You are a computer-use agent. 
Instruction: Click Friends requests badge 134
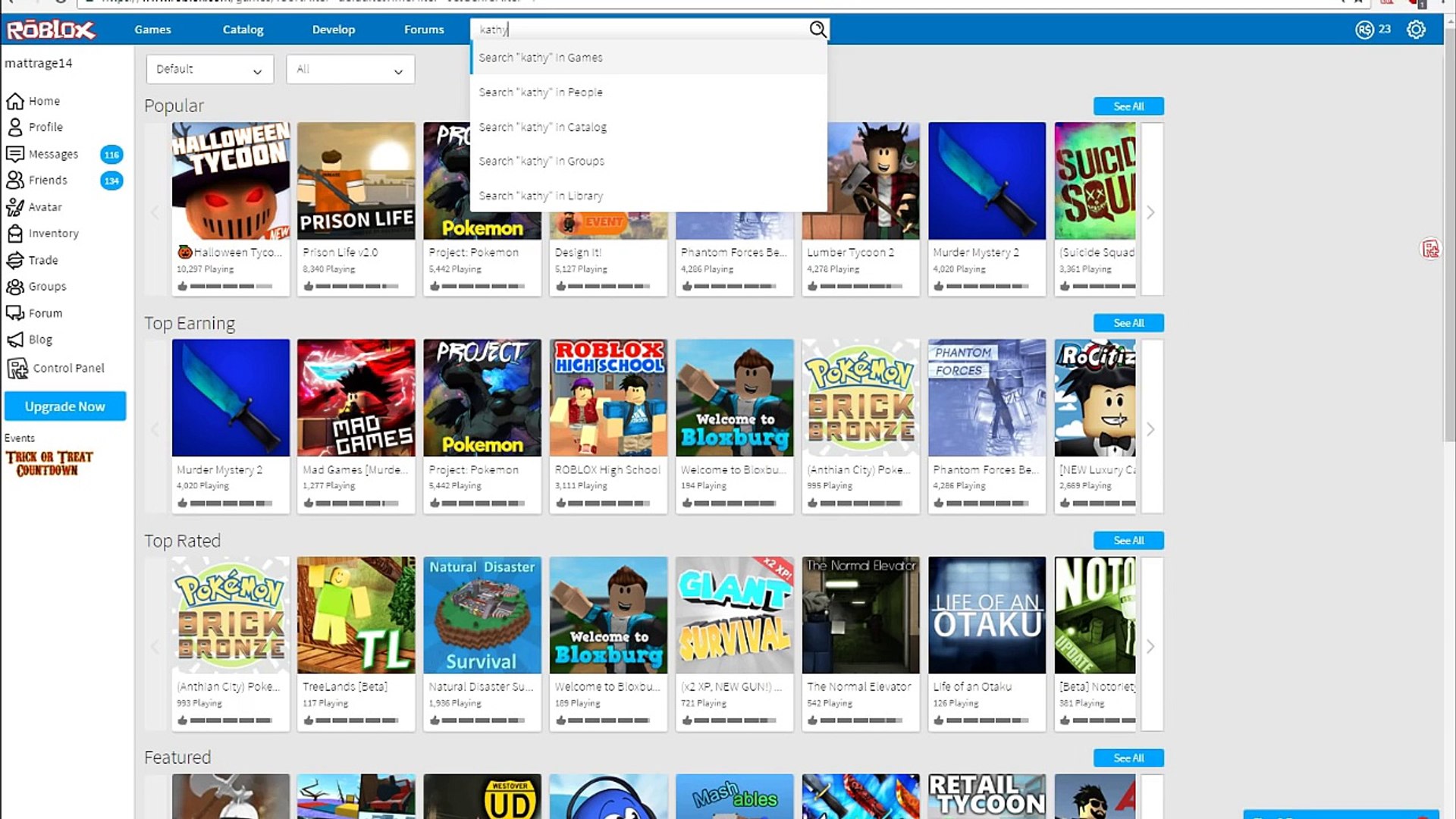point(111,180)
